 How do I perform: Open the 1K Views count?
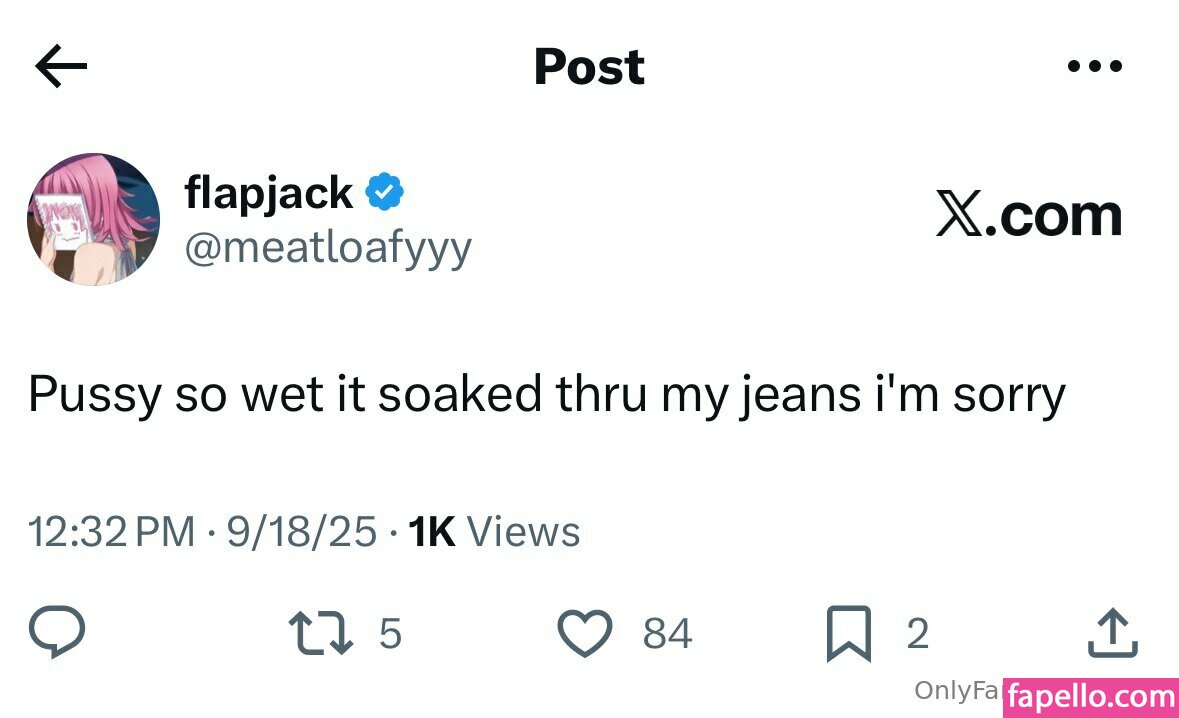point(494,532)
